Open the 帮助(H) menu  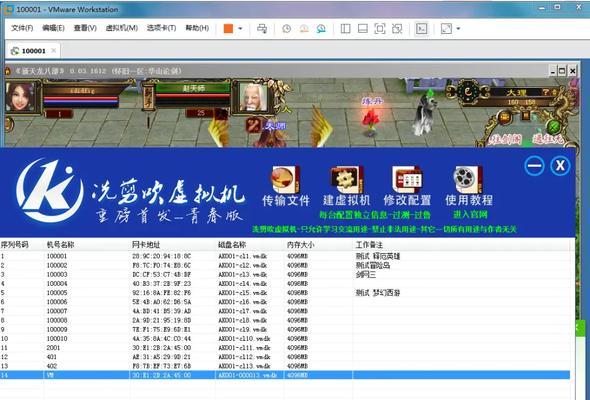[197, 28]
